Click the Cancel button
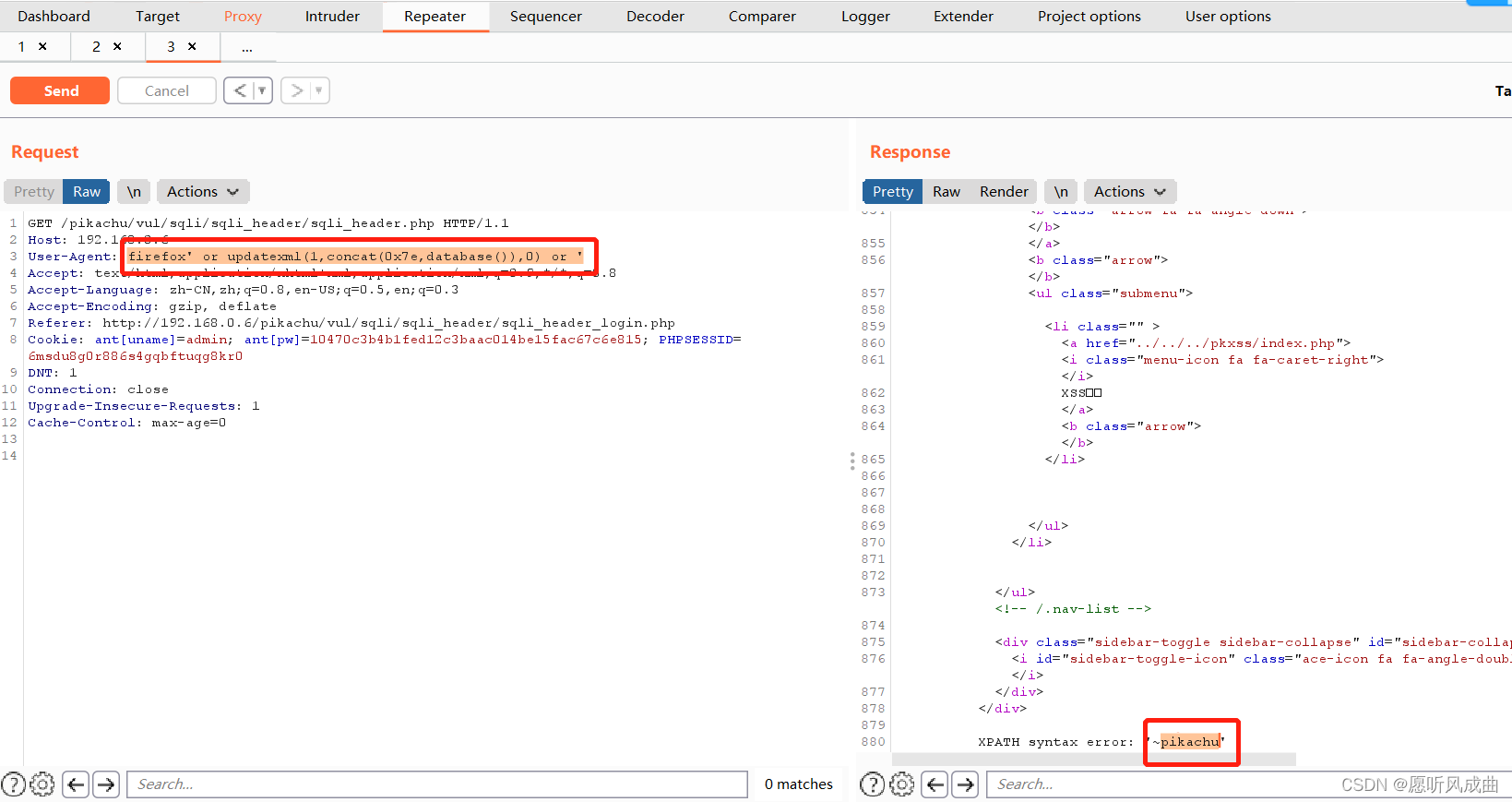Image resolution: width=1512 pixels, height=802 pixels. coord(167,90)
